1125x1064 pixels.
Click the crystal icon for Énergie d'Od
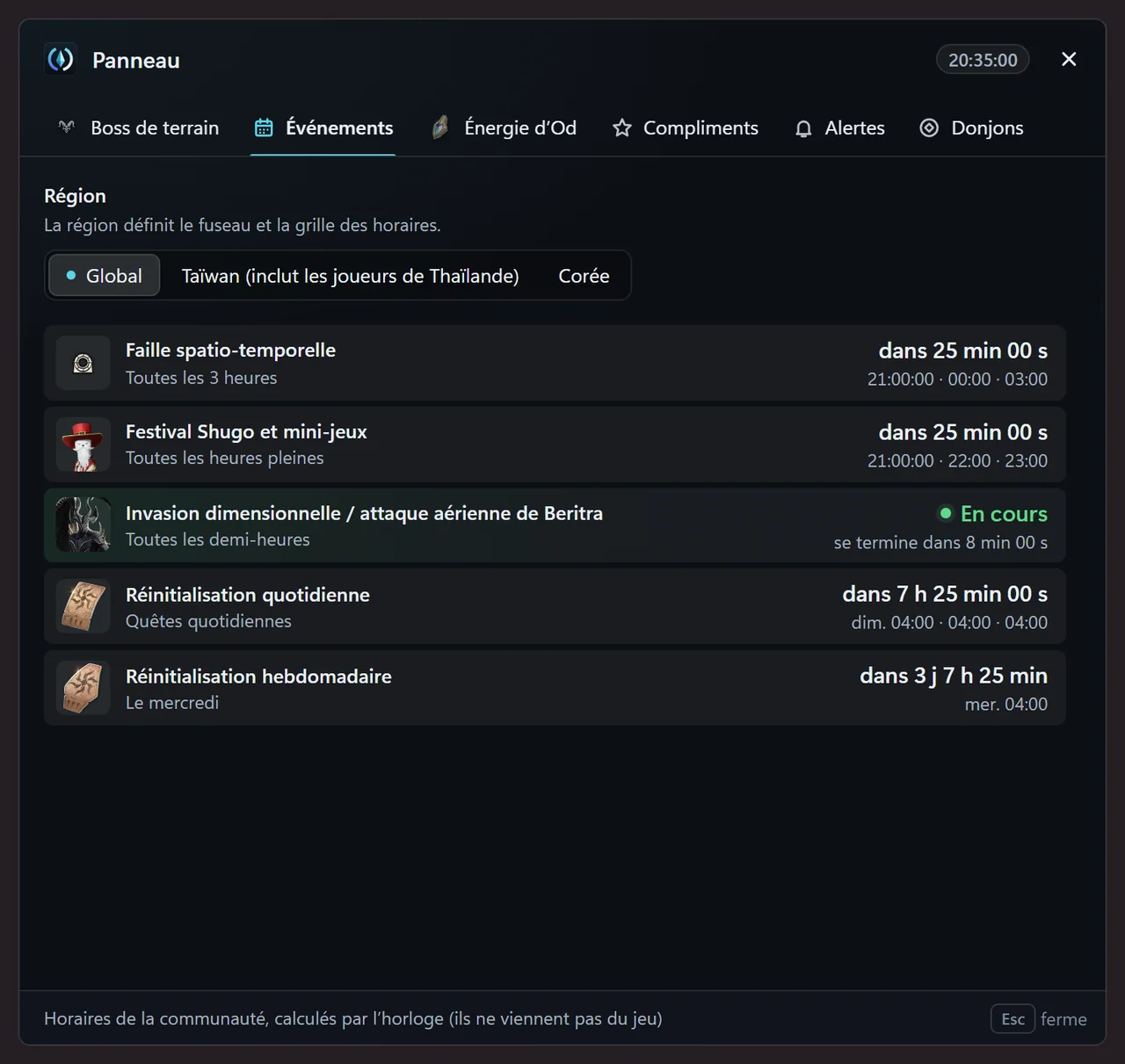(440, 128)
